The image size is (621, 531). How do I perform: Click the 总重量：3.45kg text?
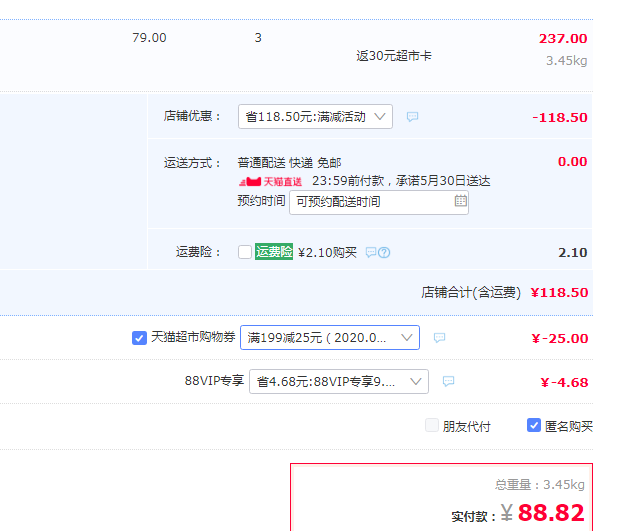[x=540, y=484]
